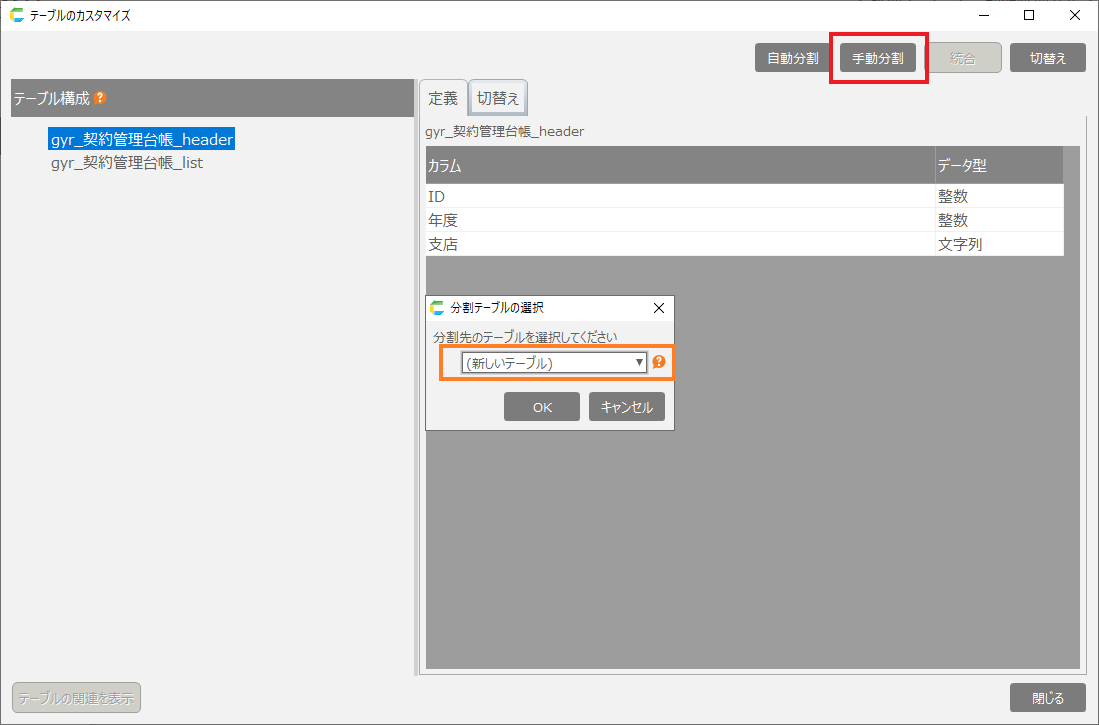Screen dimensions: 1099x725
Task: Select gyr_契約管理台帳_list in the table tree
Action: tap(127, 162)
